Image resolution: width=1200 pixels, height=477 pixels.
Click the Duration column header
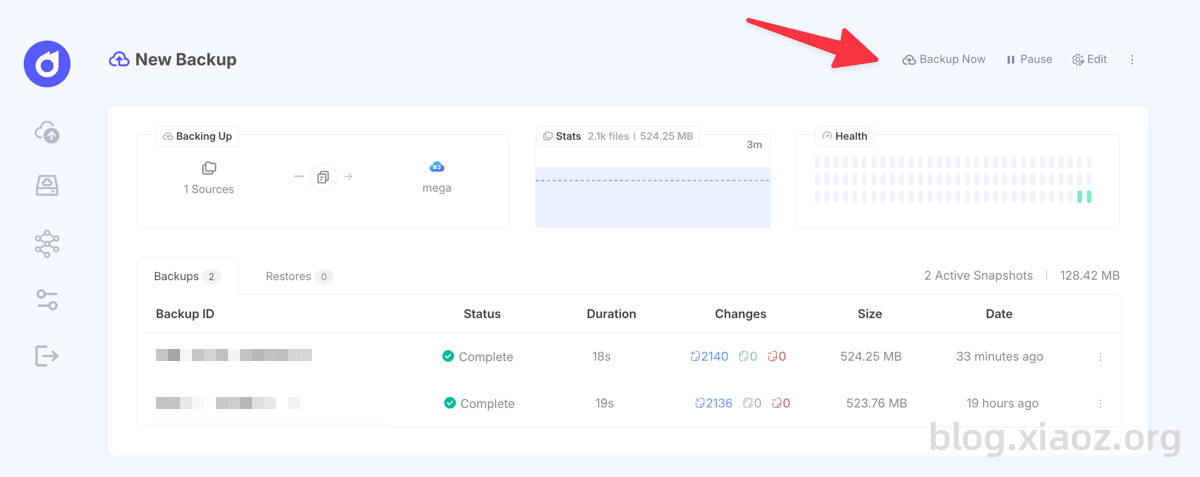[611, 314]
